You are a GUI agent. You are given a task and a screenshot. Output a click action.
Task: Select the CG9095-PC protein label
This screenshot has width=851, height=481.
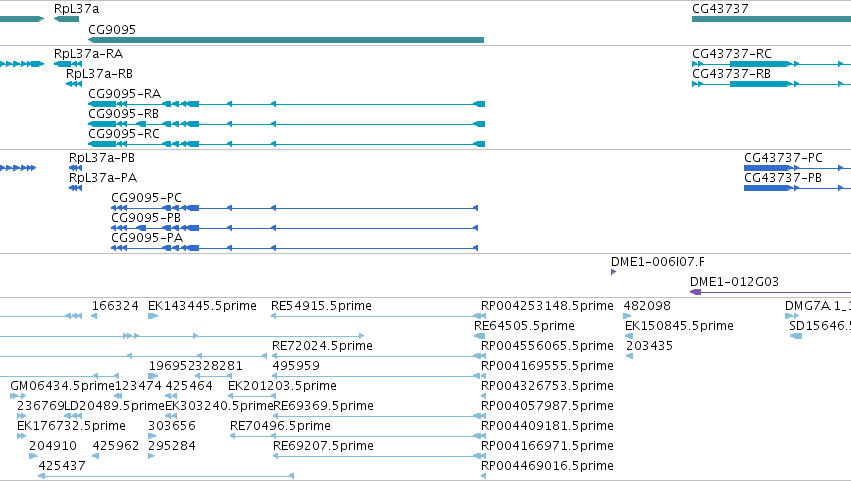[x=147, y=198]
